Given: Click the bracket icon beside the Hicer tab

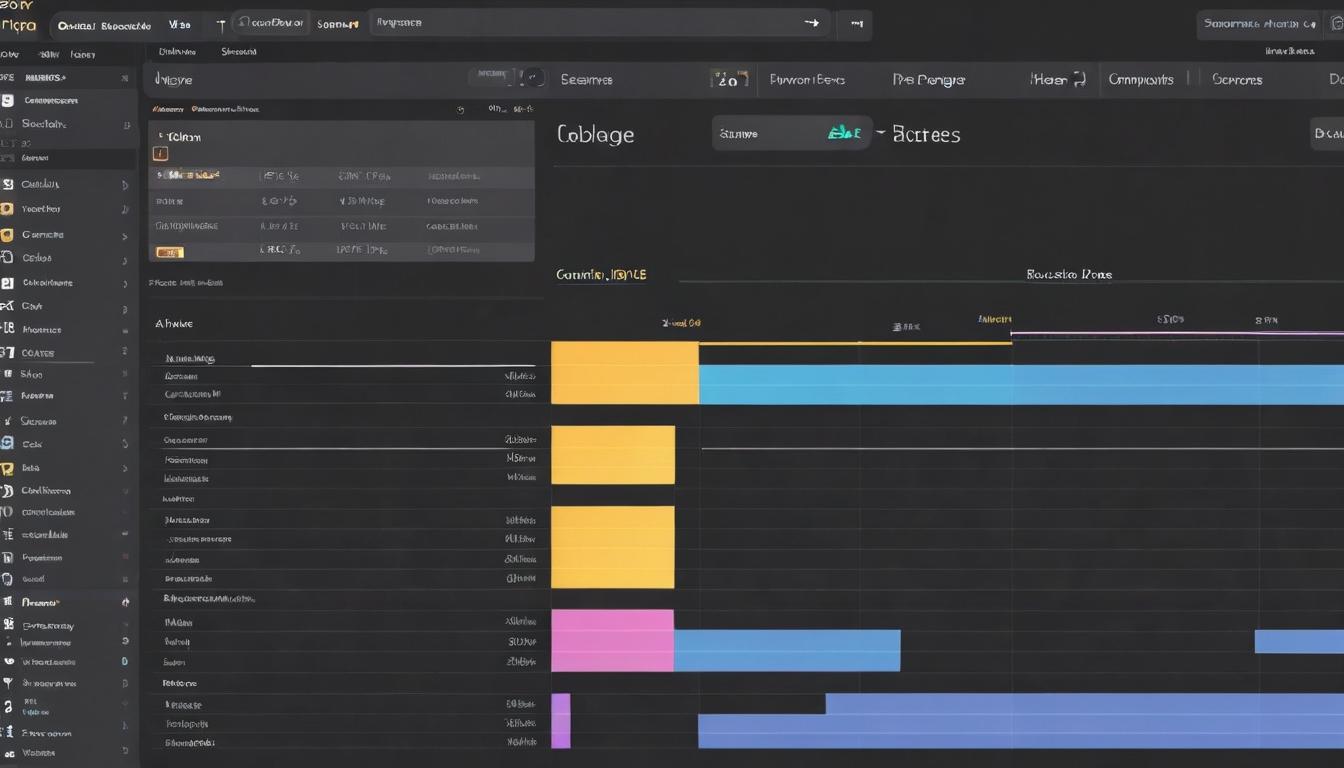Looking at the screenshot, I should point(1079,79).
